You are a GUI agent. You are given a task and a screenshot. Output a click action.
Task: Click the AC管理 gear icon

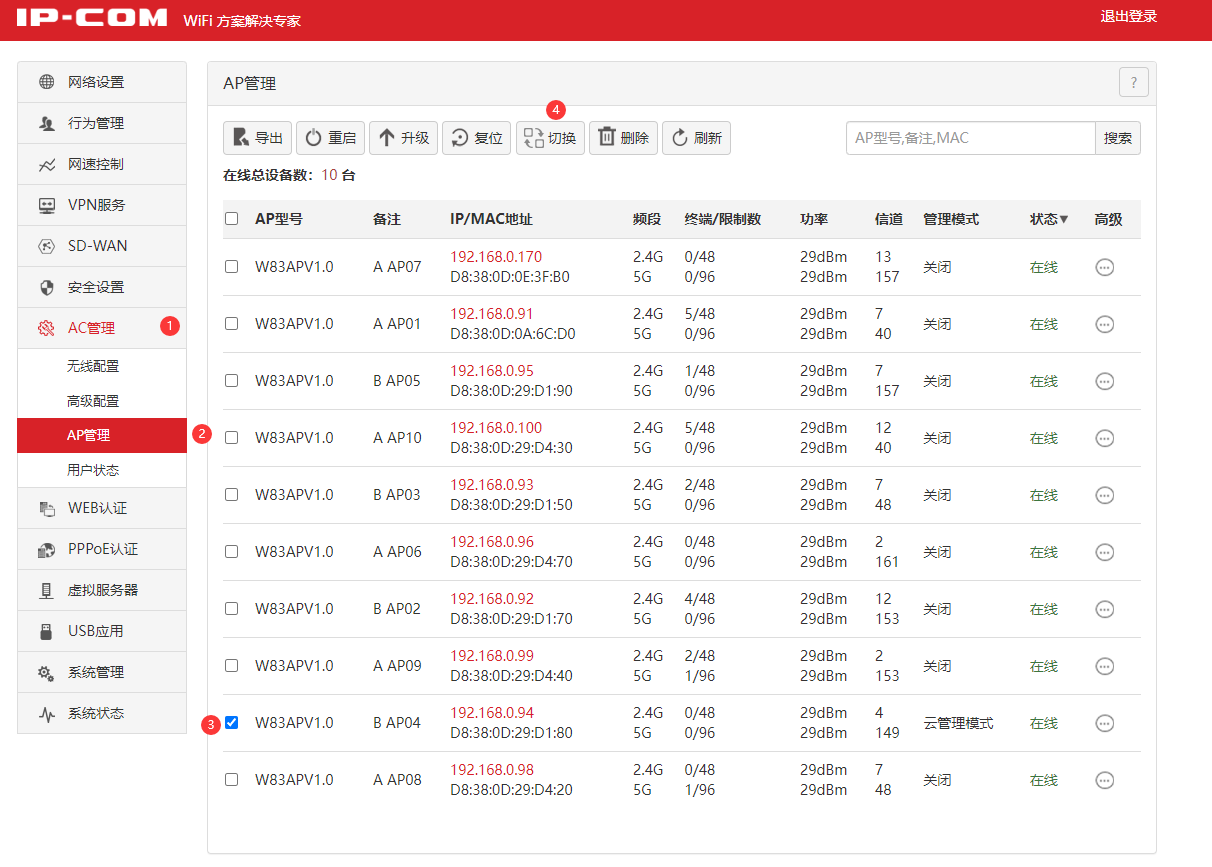pyautogui.click(x=47, y=328)
